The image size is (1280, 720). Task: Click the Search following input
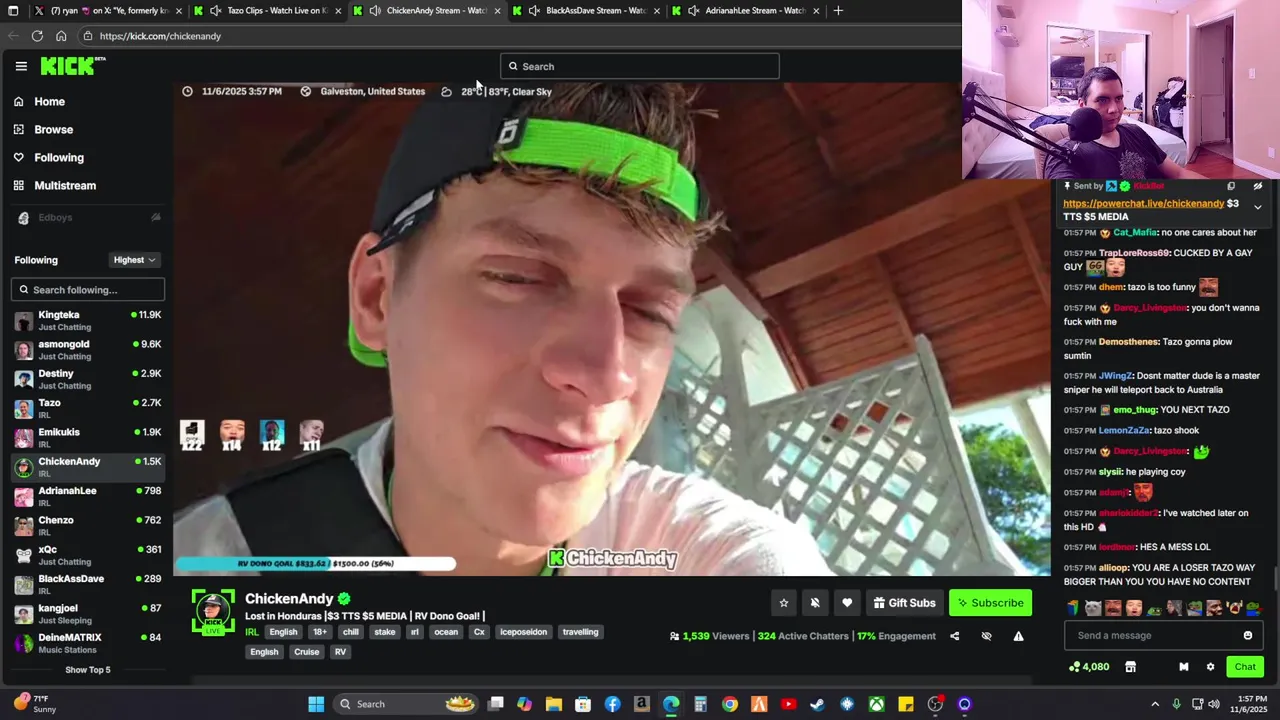pyautogui.click(x=88, y=290)
